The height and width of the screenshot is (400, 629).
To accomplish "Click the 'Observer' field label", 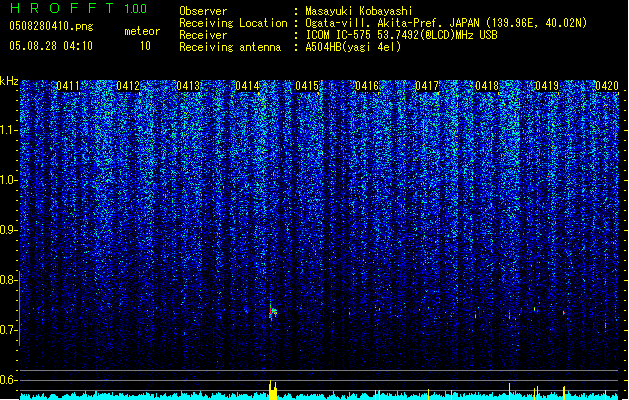I will click(203, 11).
